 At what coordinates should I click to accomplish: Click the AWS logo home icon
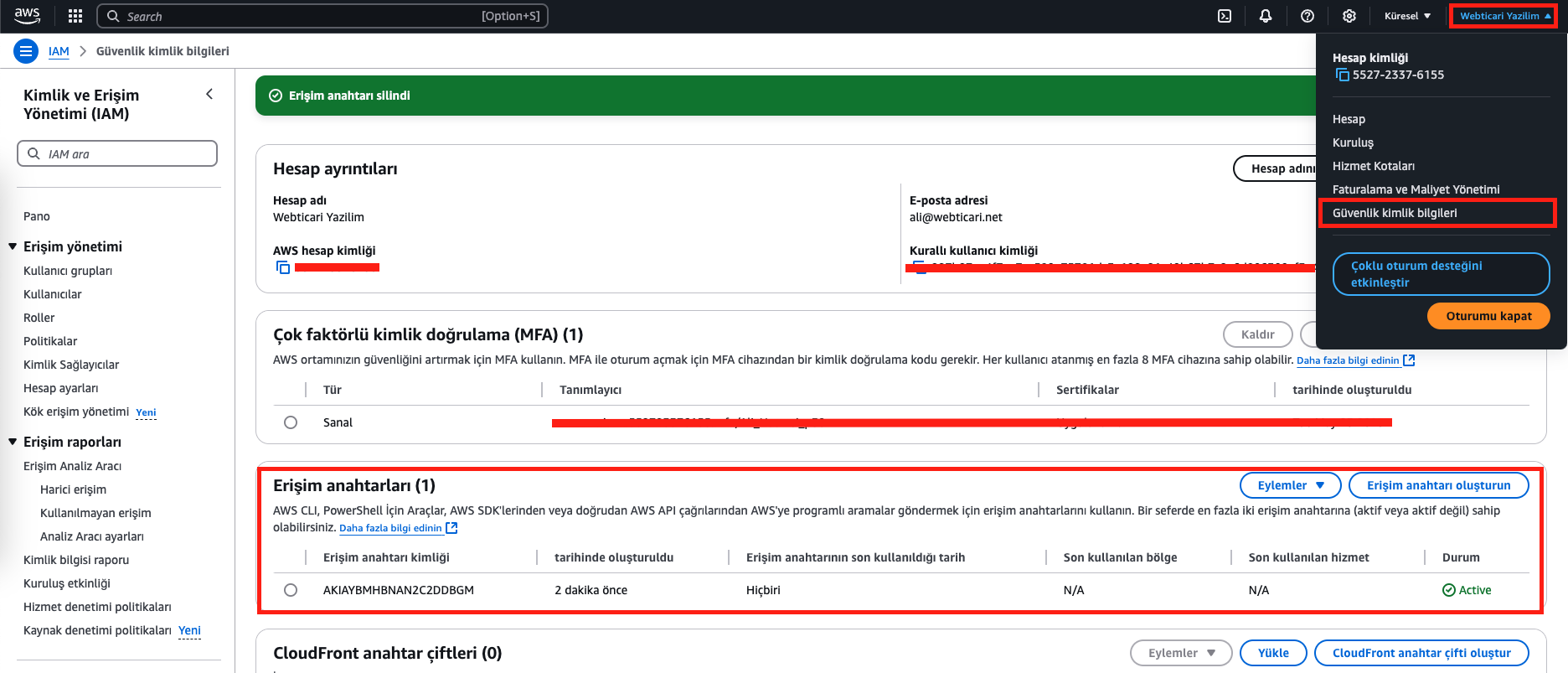27,15
